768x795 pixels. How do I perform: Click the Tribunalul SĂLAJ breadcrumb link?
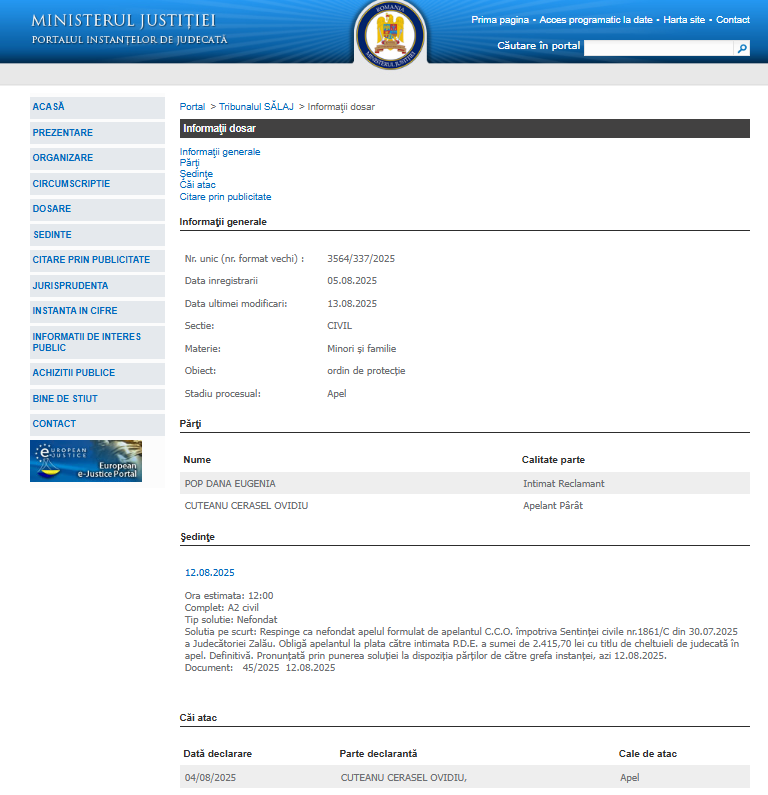[x=256, y=107]
